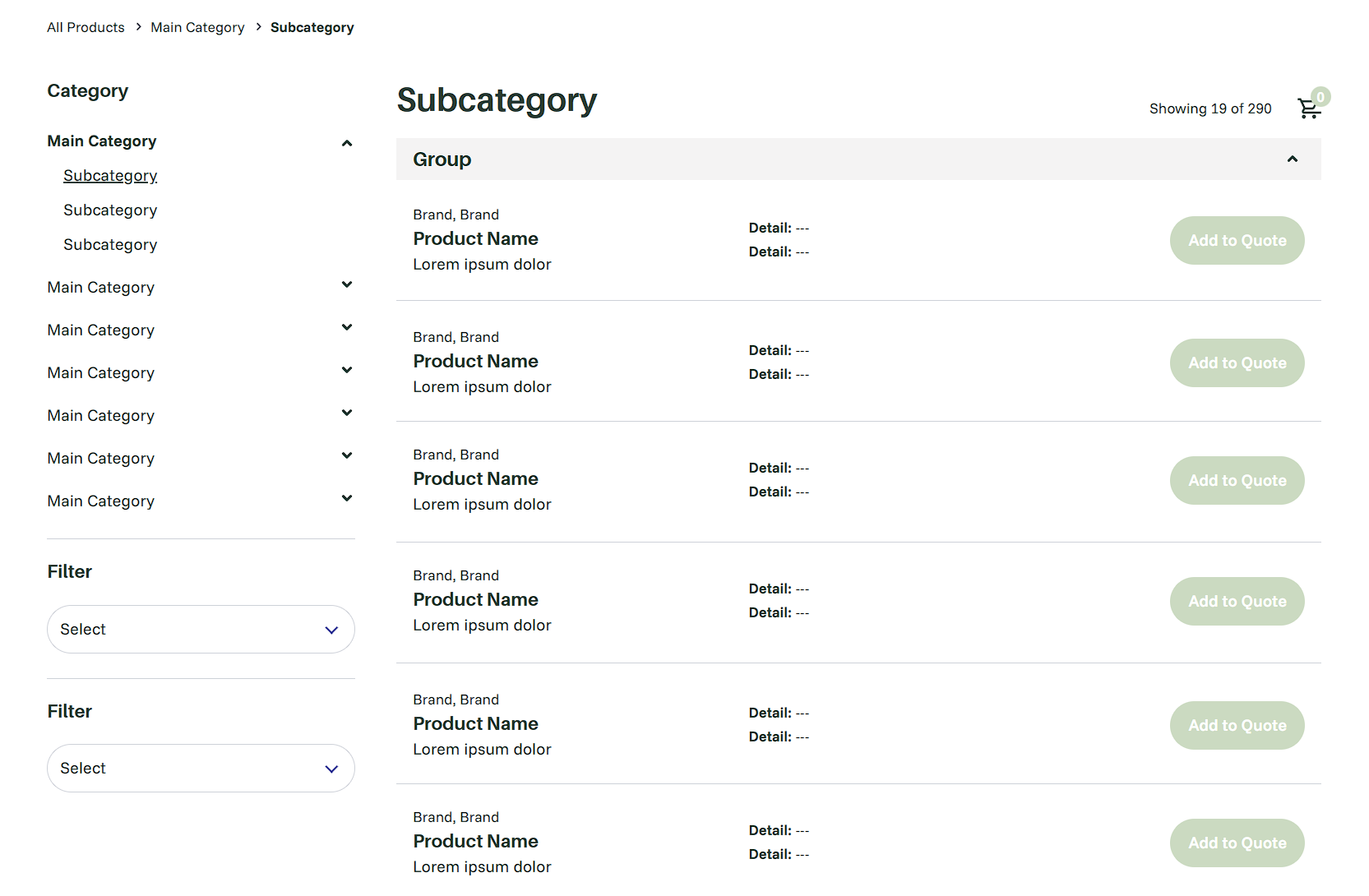Open Main Category from the breadcrumb trail
Screen dimensions: 1369x896
(197, 27)
